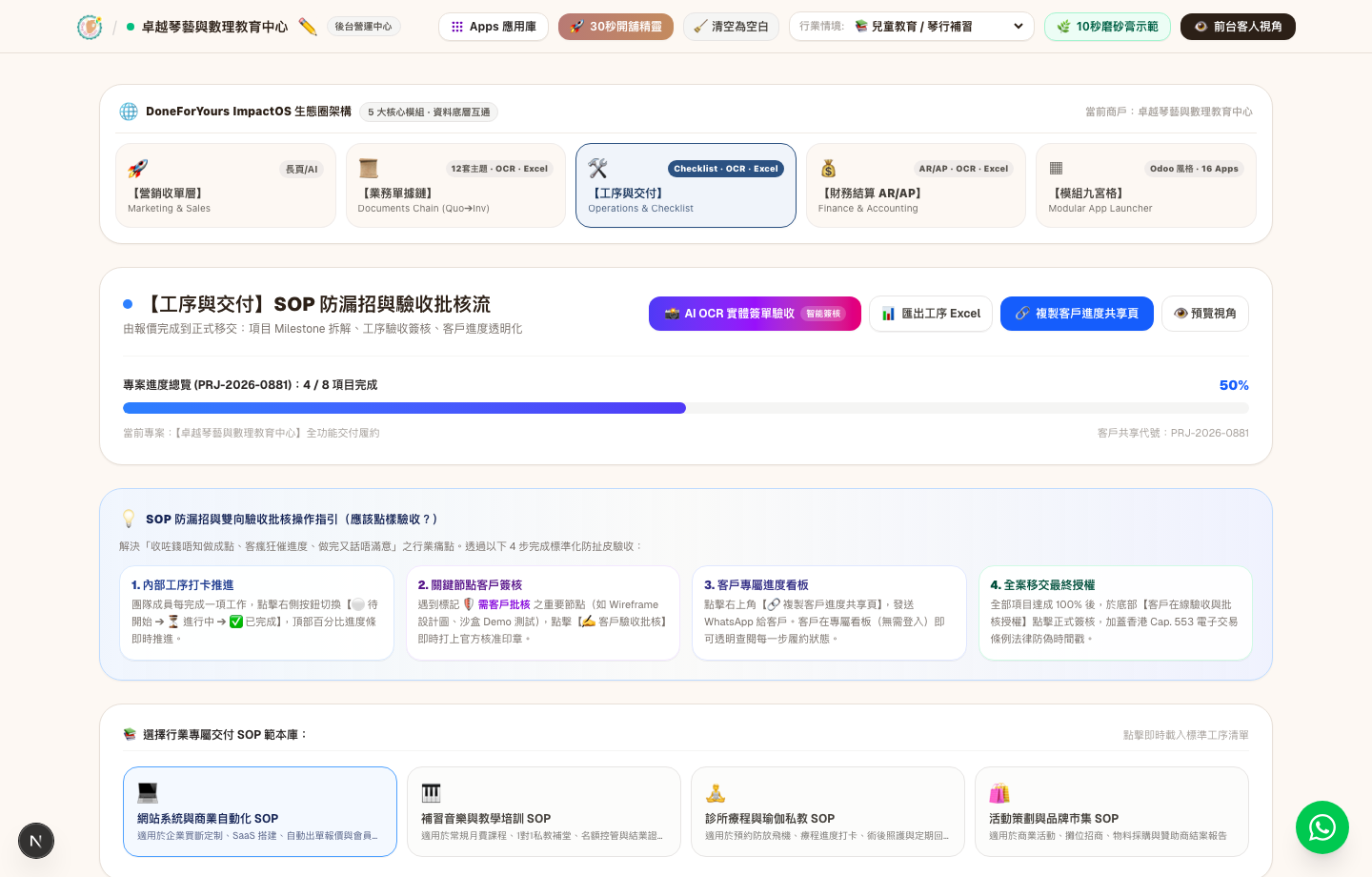Click 匯出工序 Excel export button
The width and height of the screenshot is (1372, 877).
tap(931, 314)
